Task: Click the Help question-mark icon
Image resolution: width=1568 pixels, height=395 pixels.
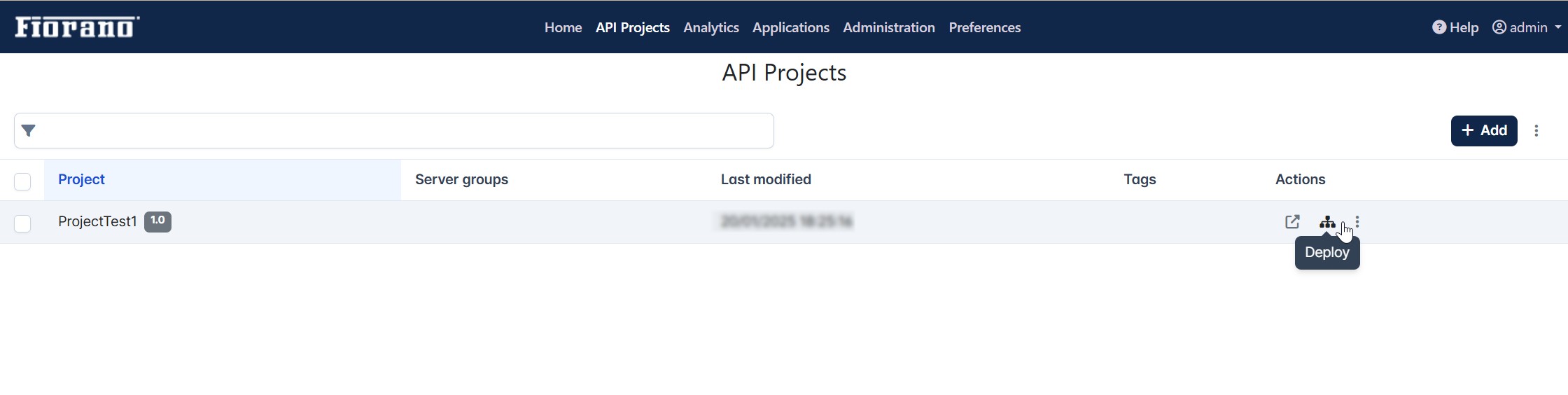Action: 1439,27
